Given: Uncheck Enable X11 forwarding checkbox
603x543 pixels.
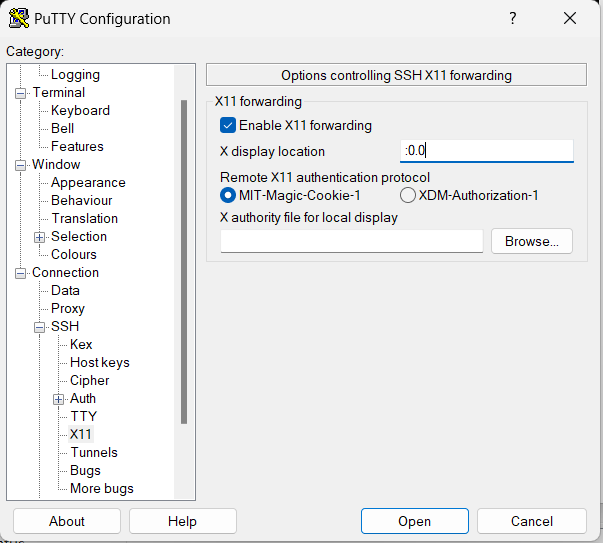Looking at the screenshot, I should [228, 125].
